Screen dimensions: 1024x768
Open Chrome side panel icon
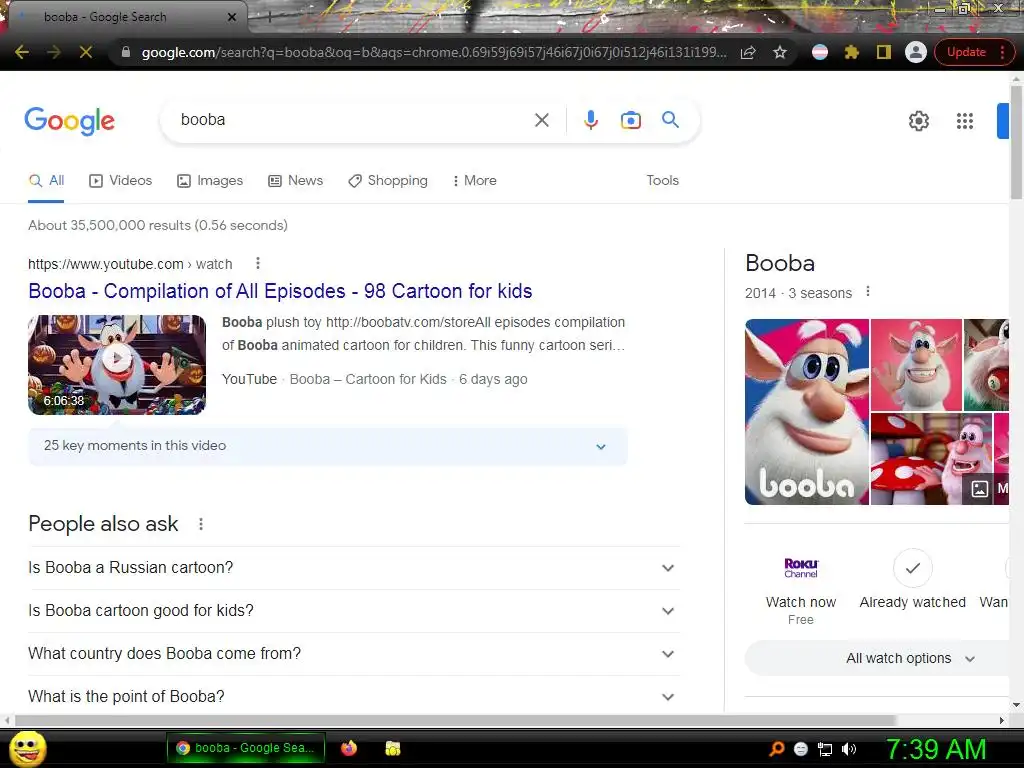(x=884, y=52)
